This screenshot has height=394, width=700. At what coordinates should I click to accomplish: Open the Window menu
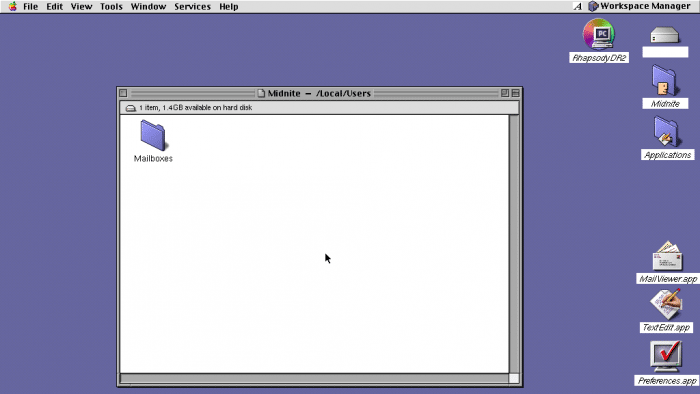click(148, 7)
